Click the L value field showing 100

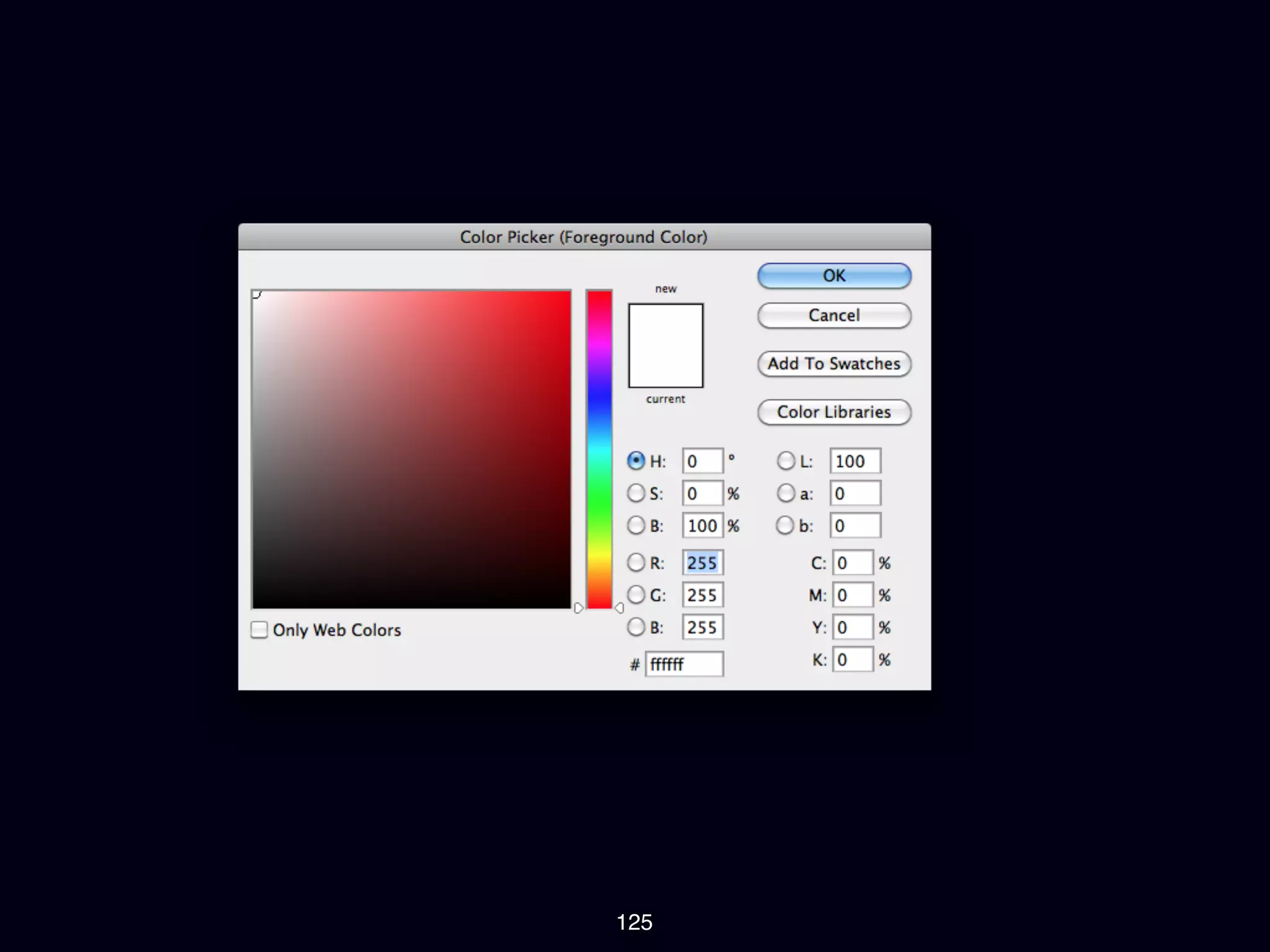[855, 461]
